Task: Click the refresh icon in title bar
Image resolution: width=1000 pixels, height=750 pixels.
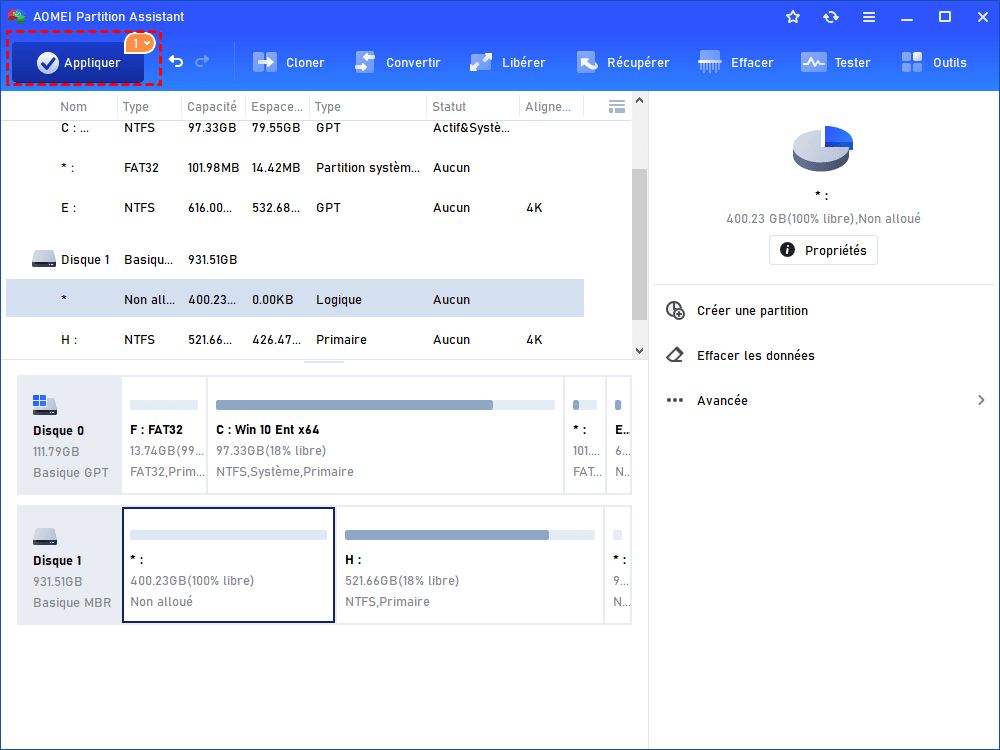Action: [831, 17]
